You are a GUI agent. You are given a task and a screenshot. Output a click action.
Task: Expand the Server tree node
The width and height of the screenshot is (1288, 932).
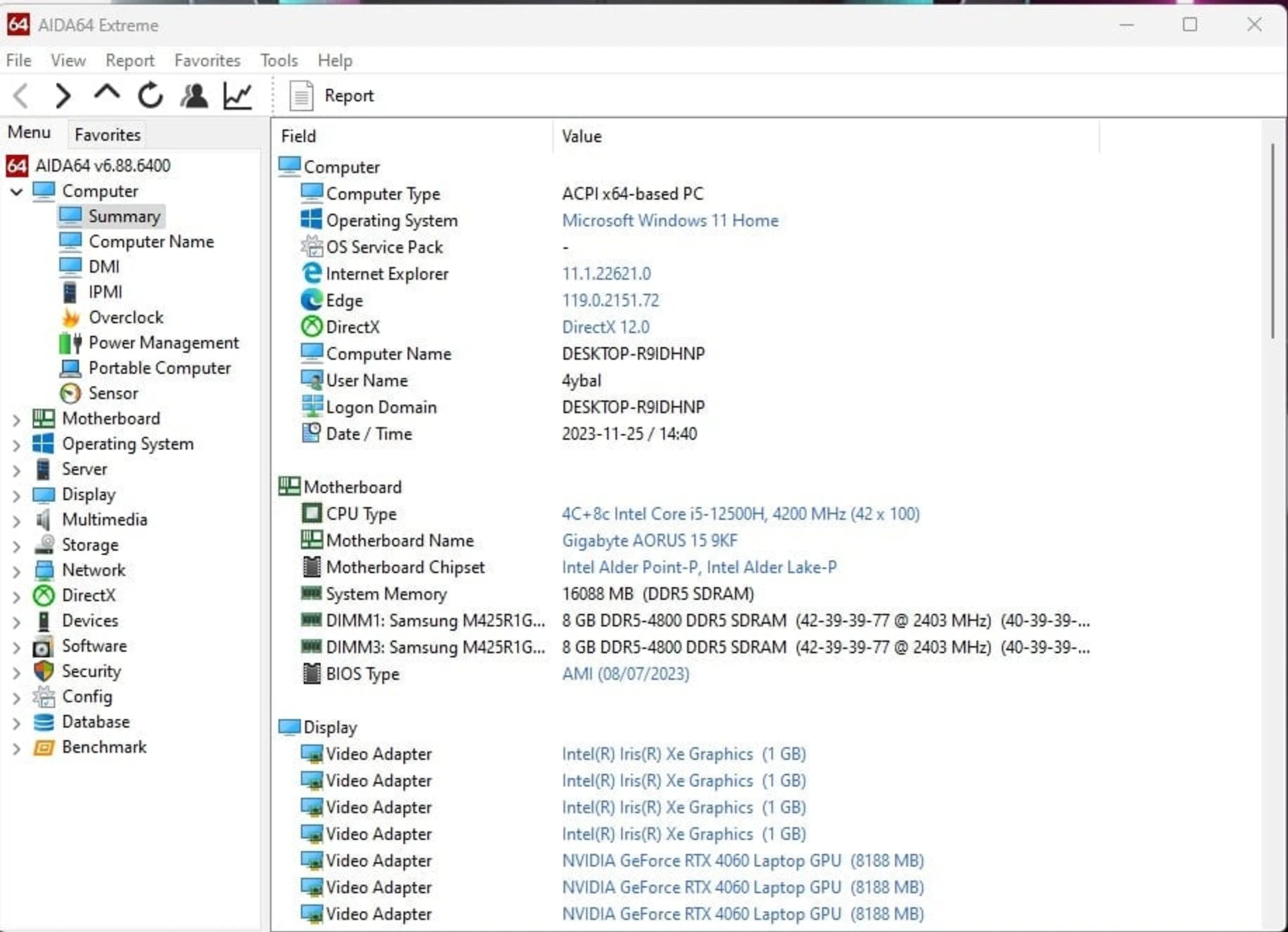17,470
